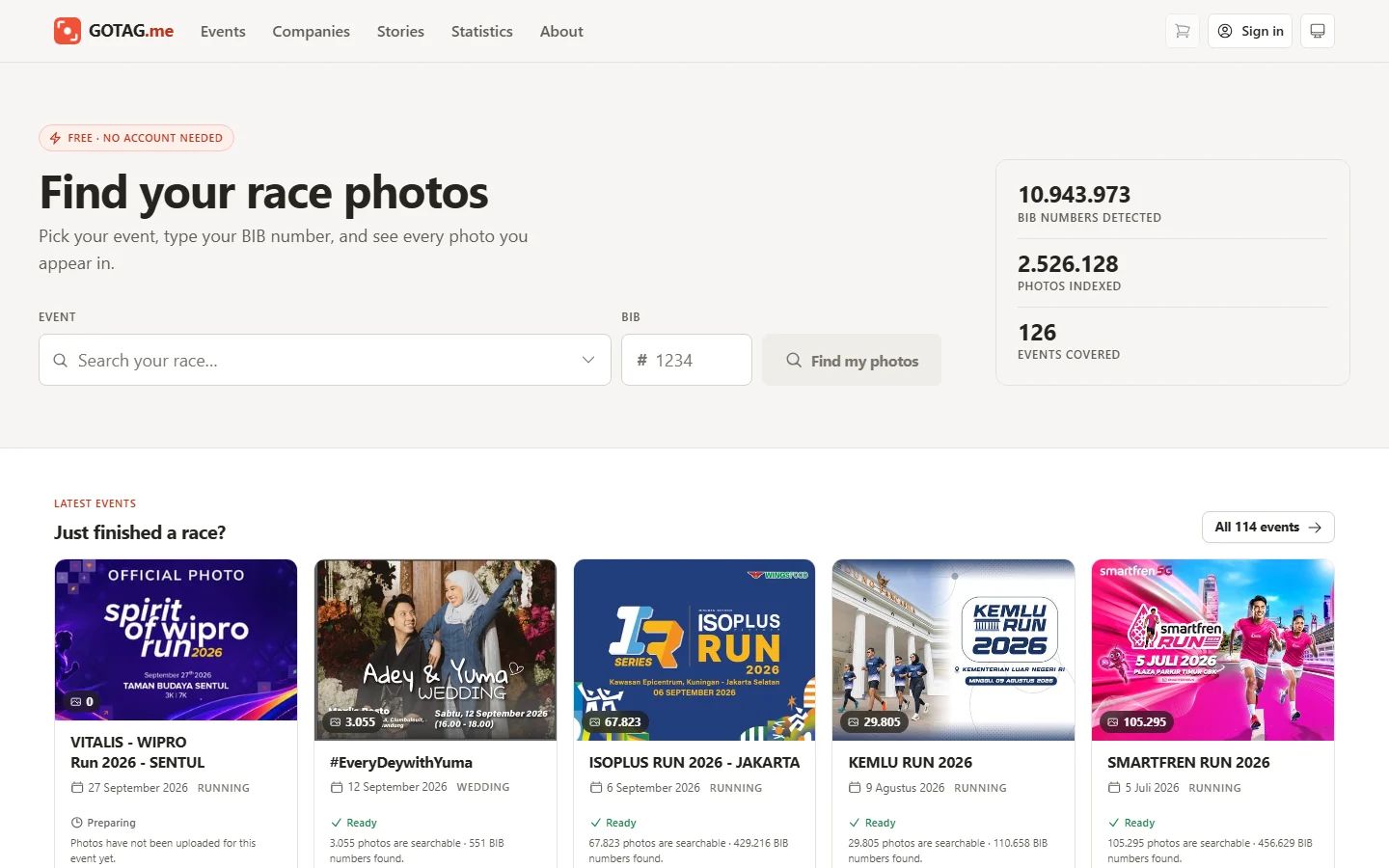The height and width of the screenshot is (868, 1389).
Task: Click the BIB number input field
Action: coord(687,360)
